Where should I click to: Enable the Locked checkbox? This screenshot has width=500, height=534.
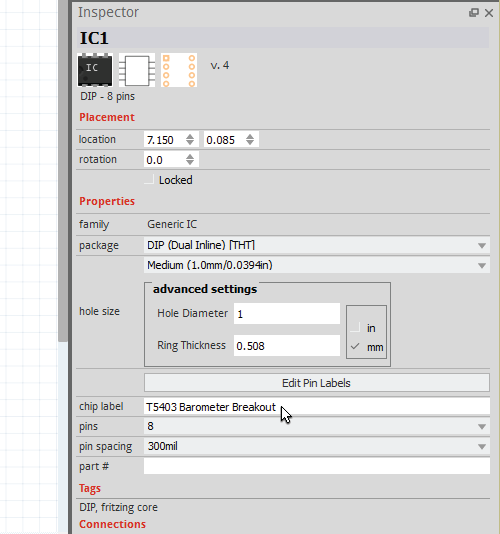[x=150, y=179]
